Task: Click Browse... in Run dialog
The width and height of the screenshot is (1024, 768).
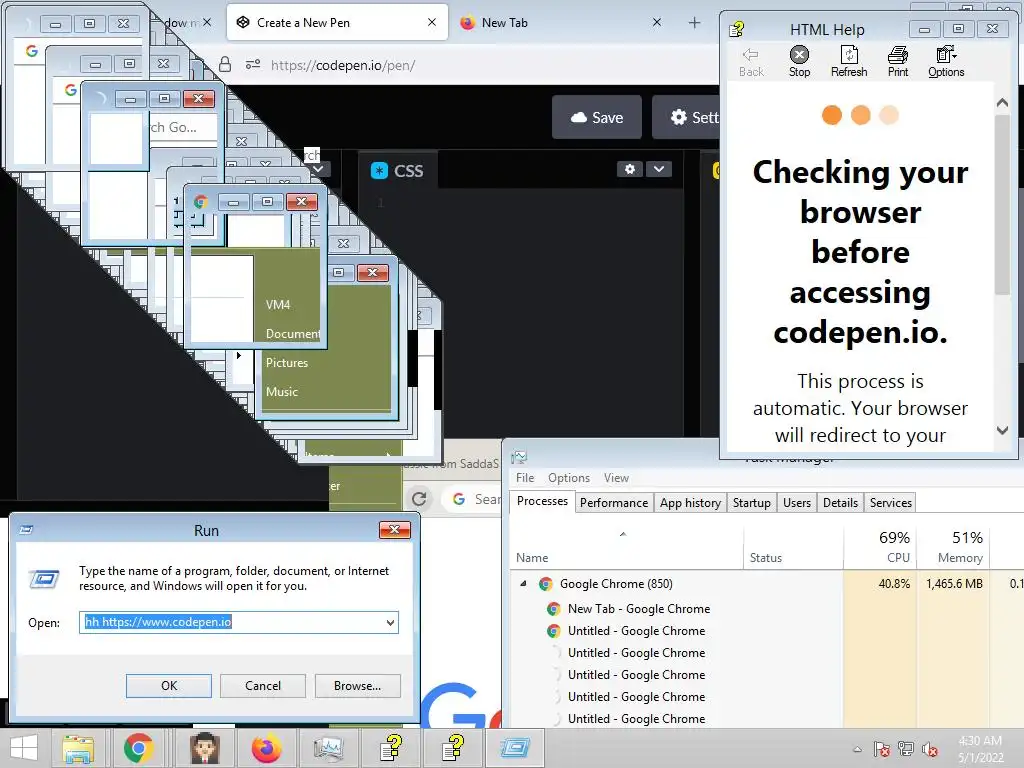Action: point(357,686)
